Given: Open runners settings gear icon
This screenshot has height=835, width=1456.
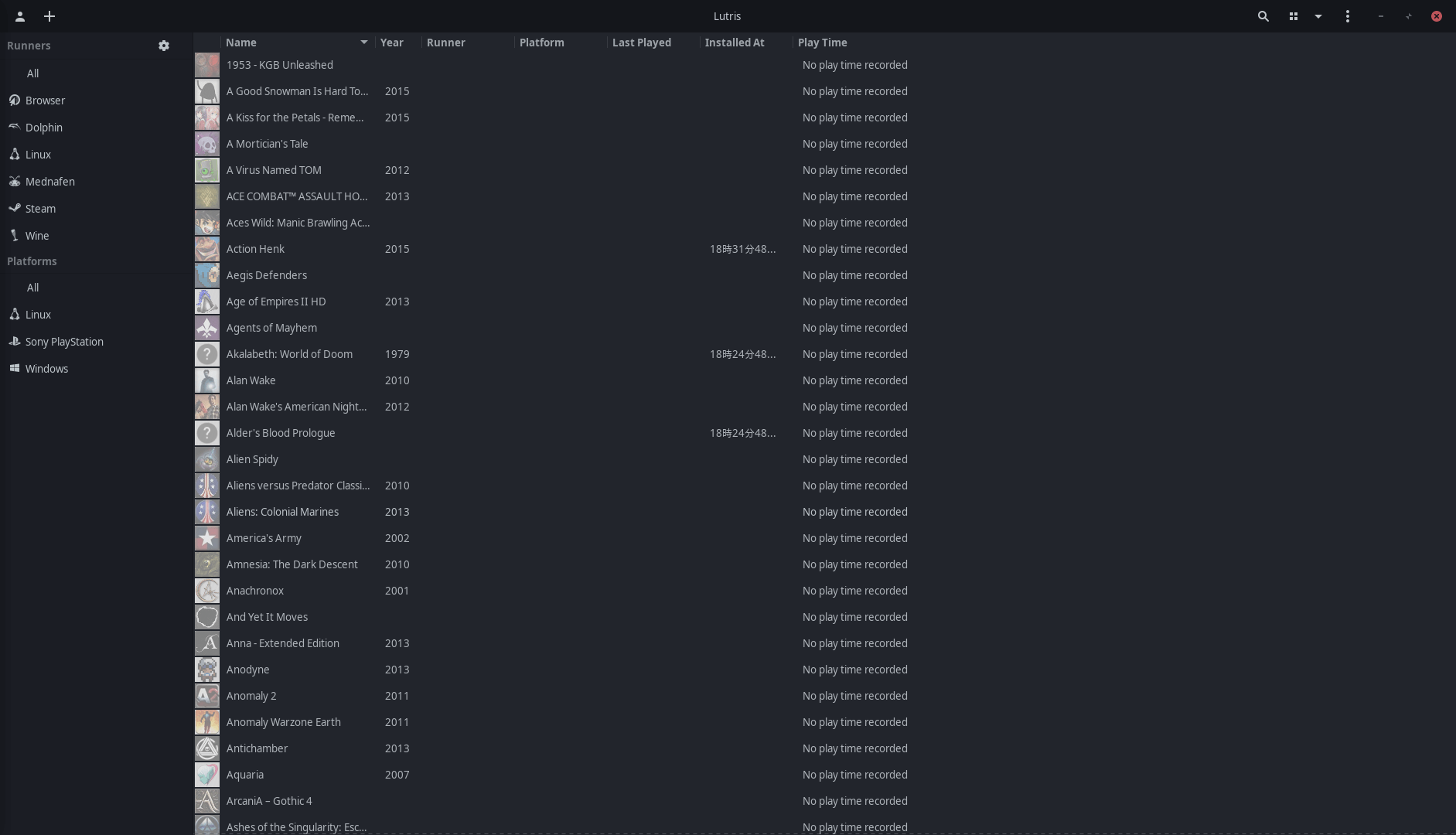Looking at the screenshot, I should coord(164,46).
